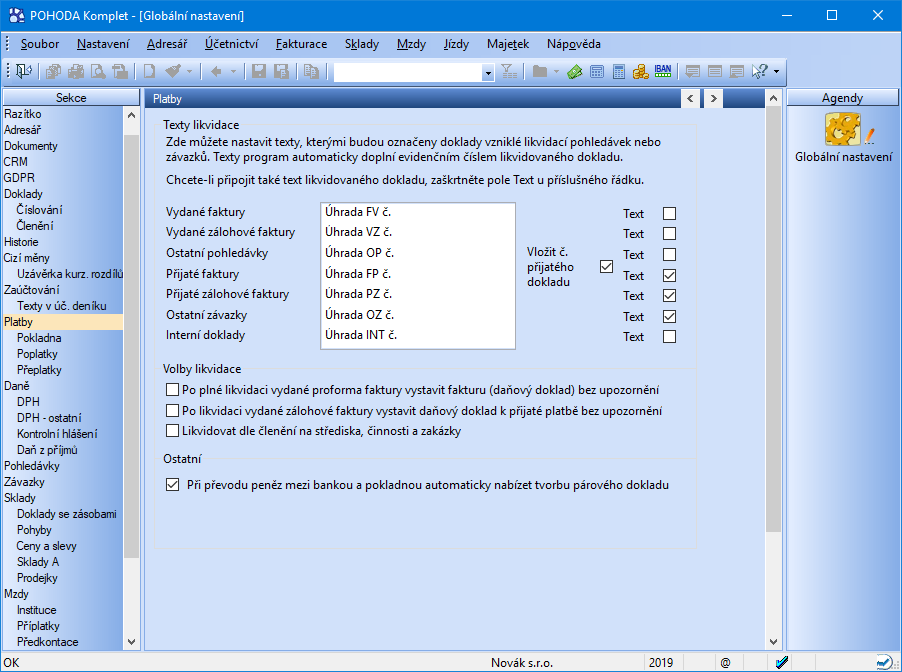Click the Platby panel scroll-down arrow
Image resolution: width=902 pixels, height=672 pixels.
[774, 642]
